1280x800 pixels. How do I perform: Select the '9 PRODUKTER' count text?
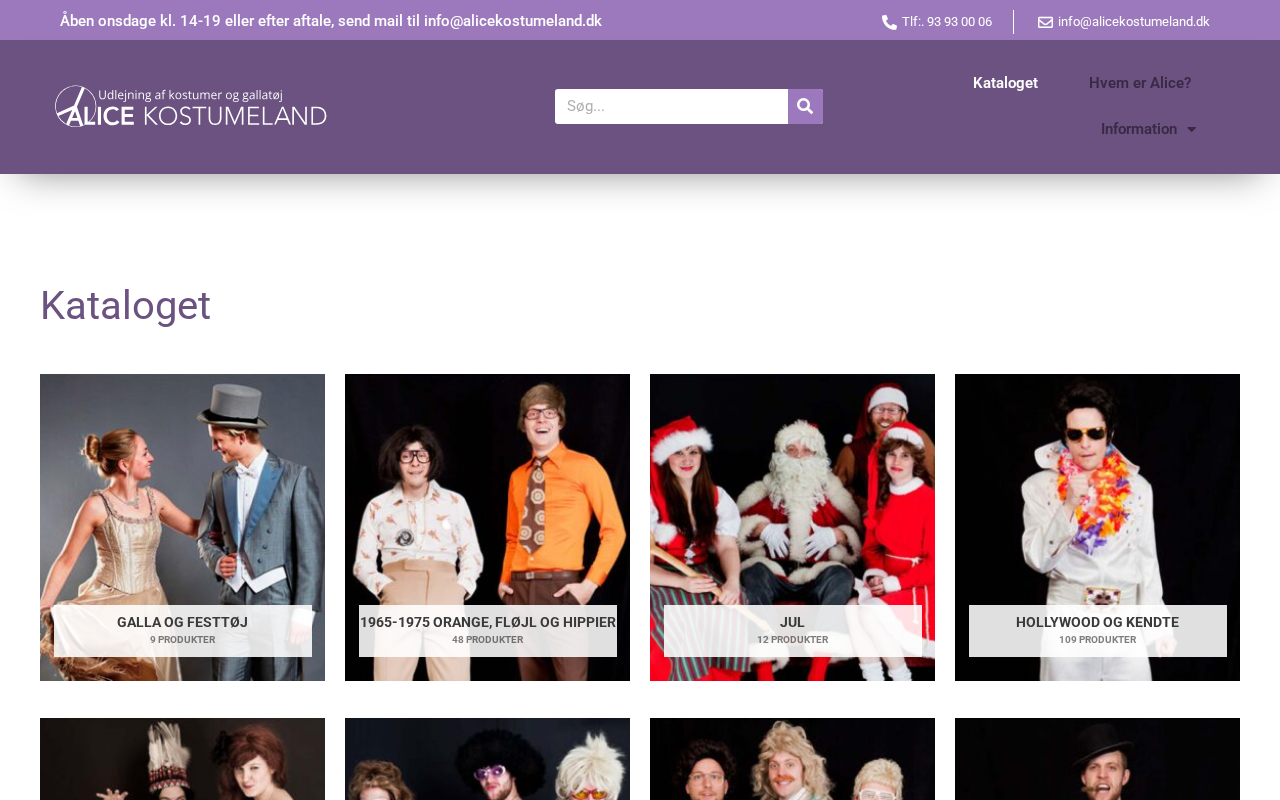(182, 640)
